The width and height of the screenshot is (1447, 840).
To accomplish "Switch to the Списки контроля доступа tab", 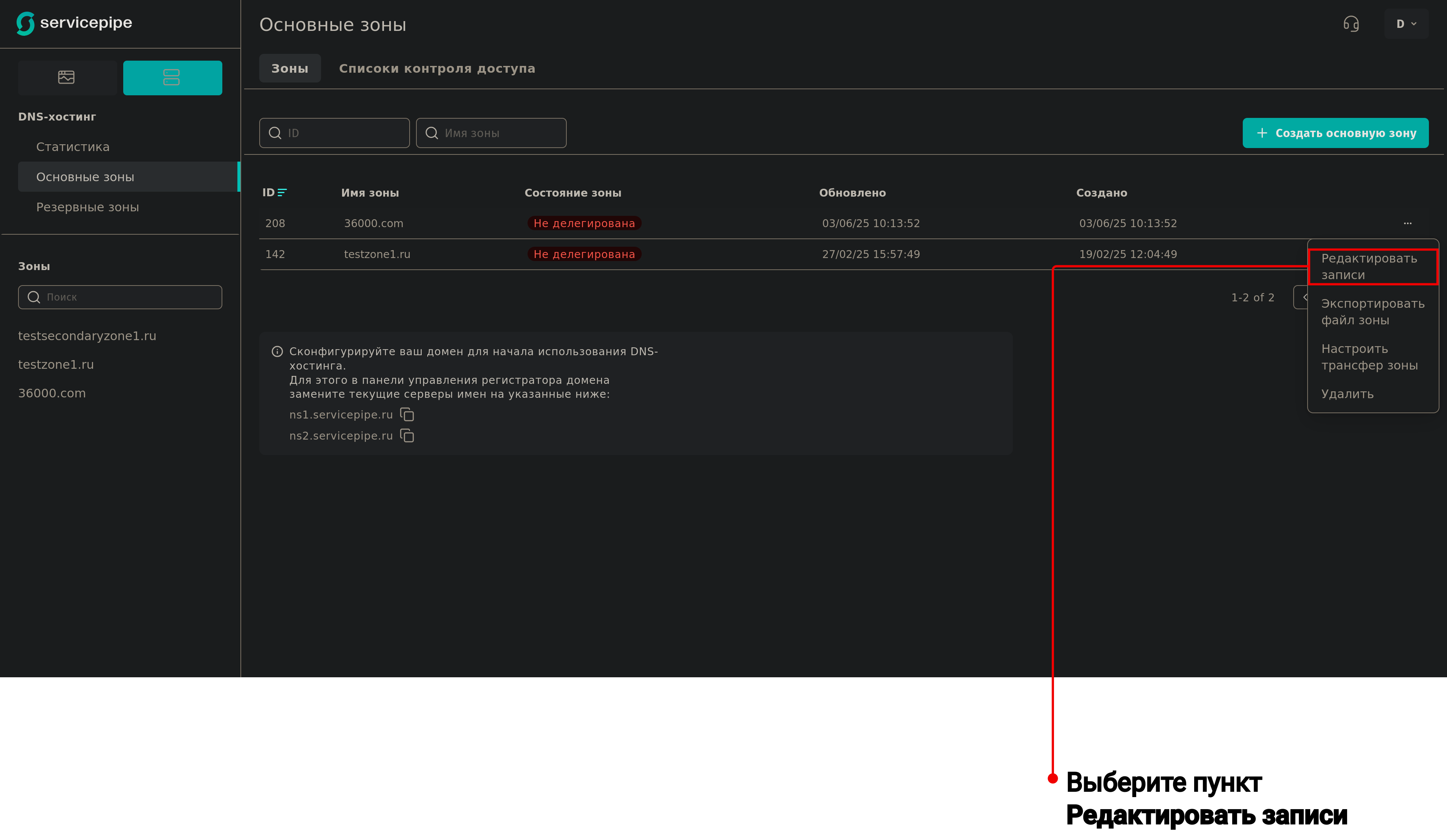I will pos(436,68).
